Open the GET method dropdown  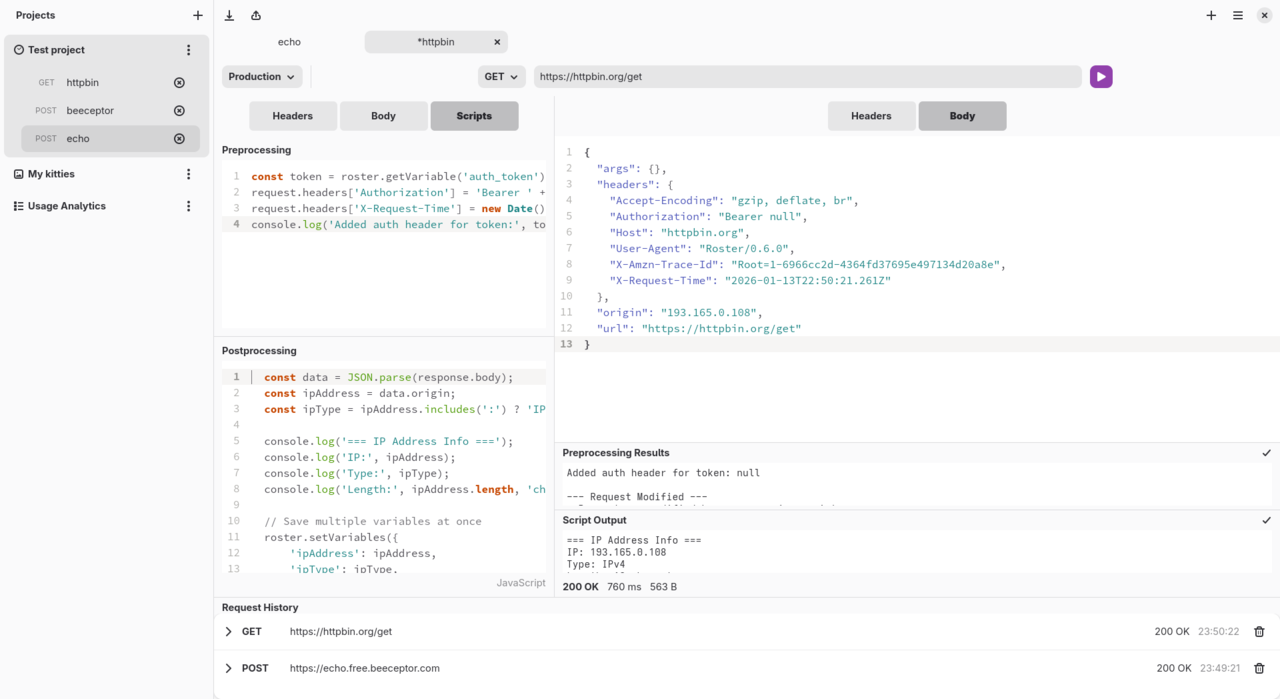click(501, 76)
